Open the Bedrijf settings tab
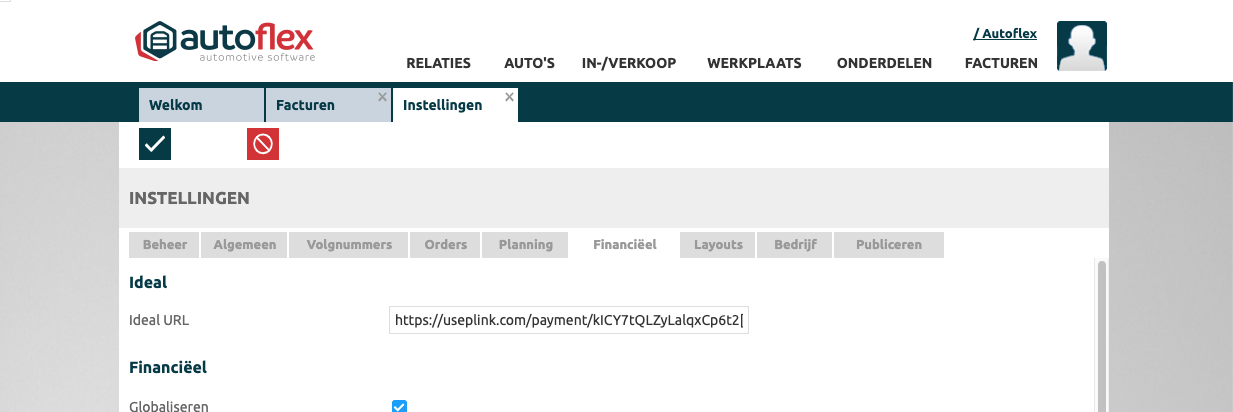1233x412 pixels. click(794, 245)
